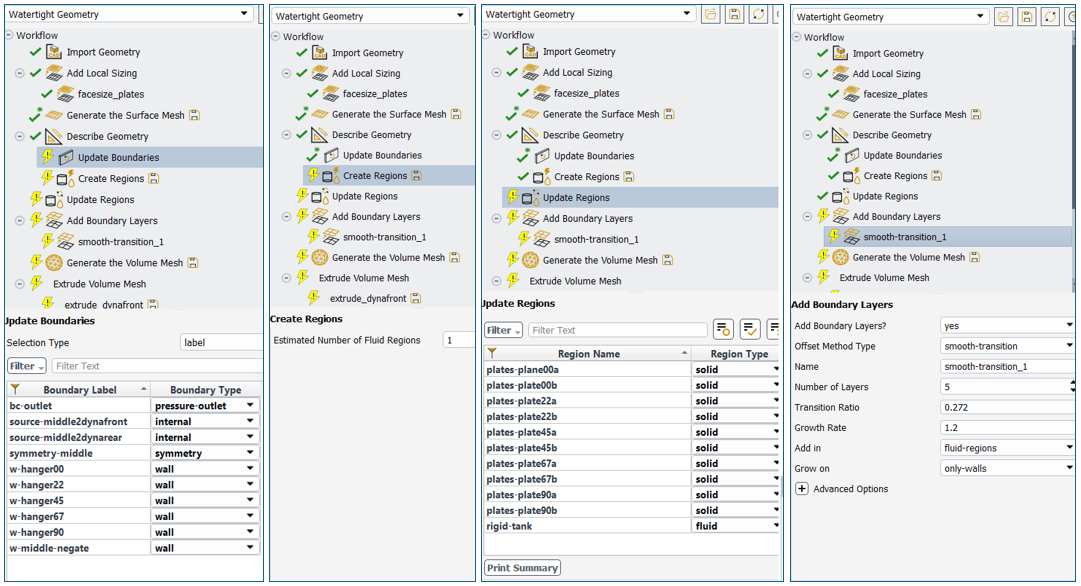This screenshot has height=586, width=1081.
Task: Click Filter Text field in Update Boundaries panel
Action: [x=157, y=366]
